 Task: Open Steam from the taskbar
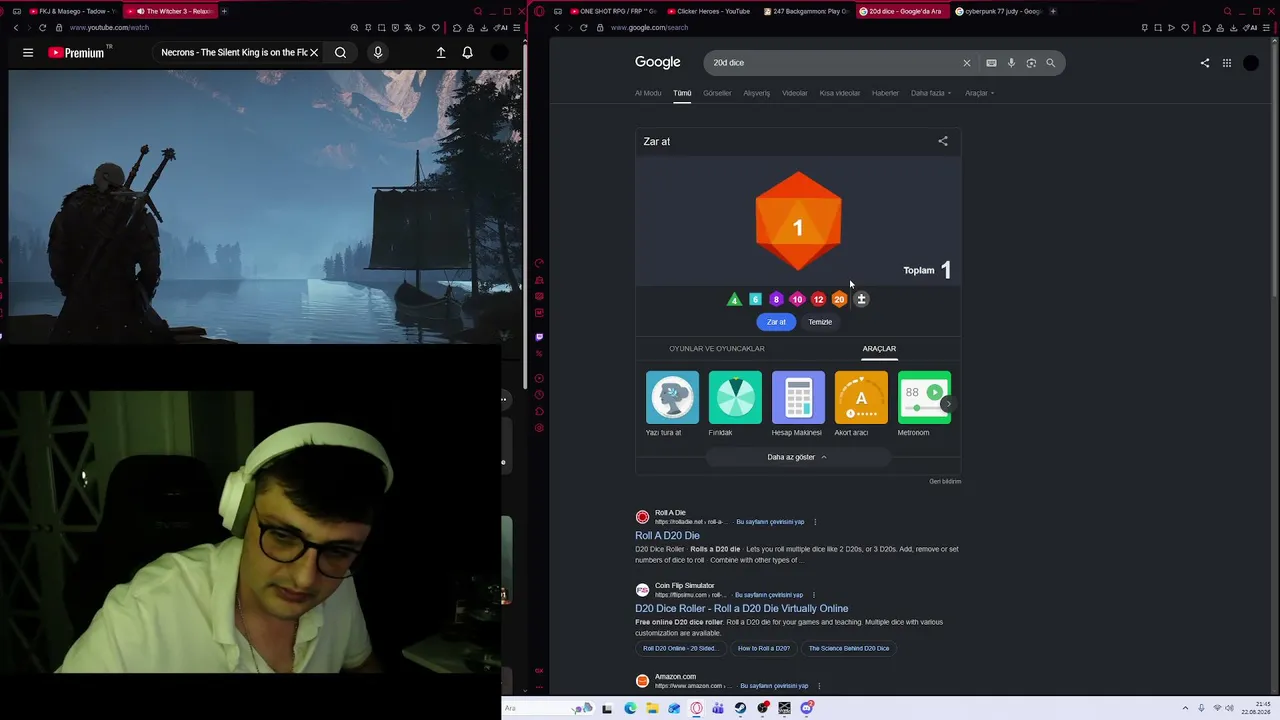740,708
